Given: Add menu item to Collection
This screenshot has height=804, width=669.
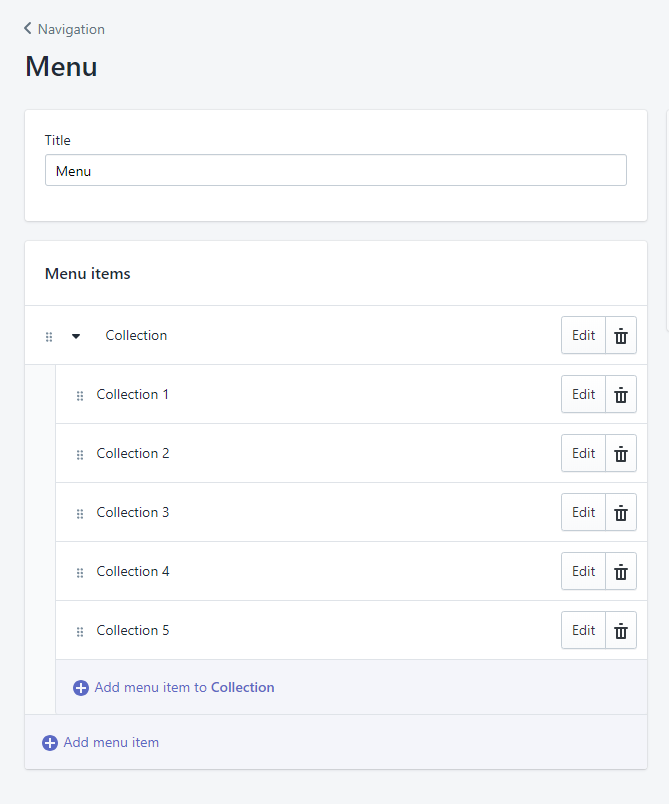Looking at the screenshot, I should pyautogui.click(x=174, y=688).
